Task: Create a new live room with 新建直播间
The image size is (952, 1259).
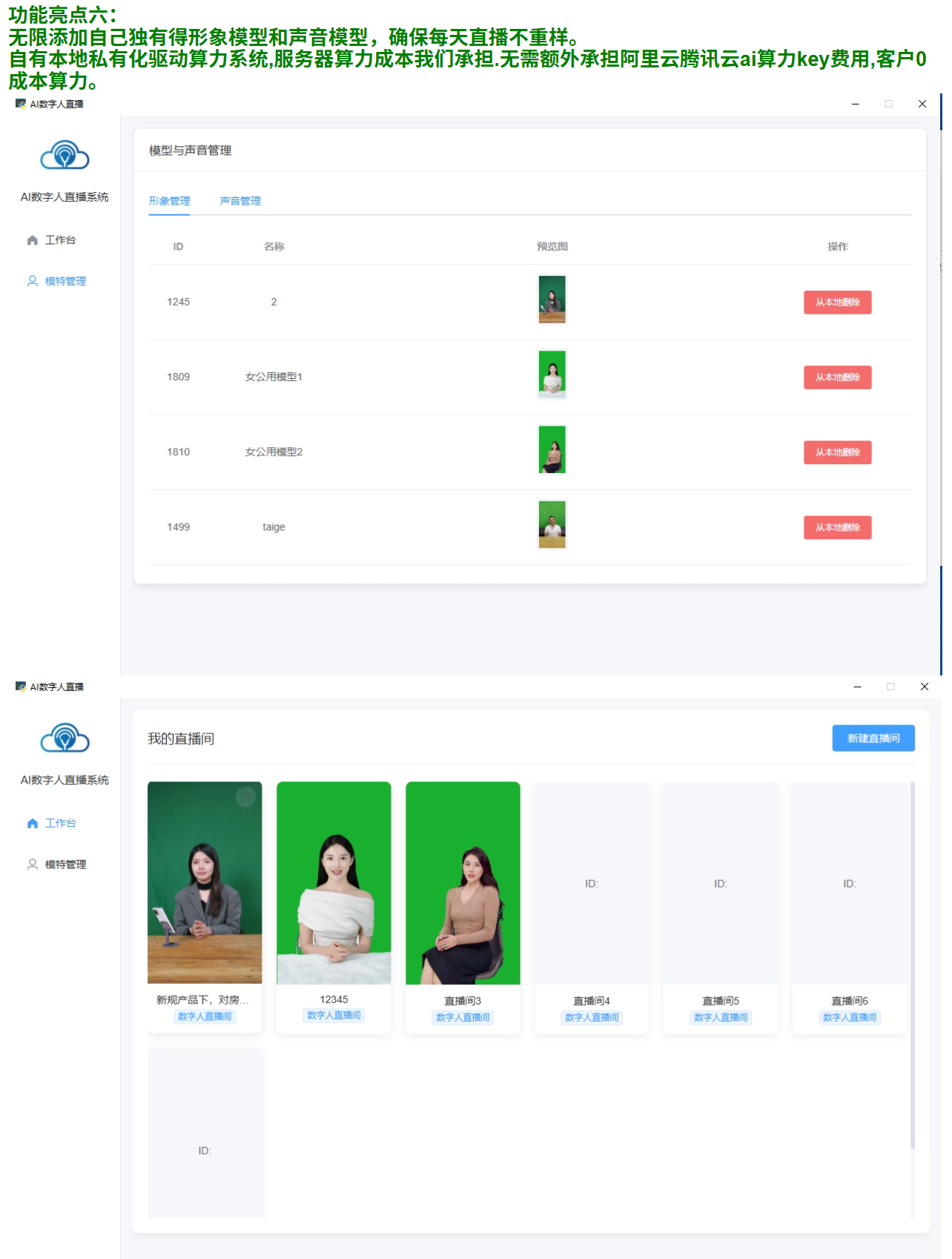Action: (x=873, y=738)
